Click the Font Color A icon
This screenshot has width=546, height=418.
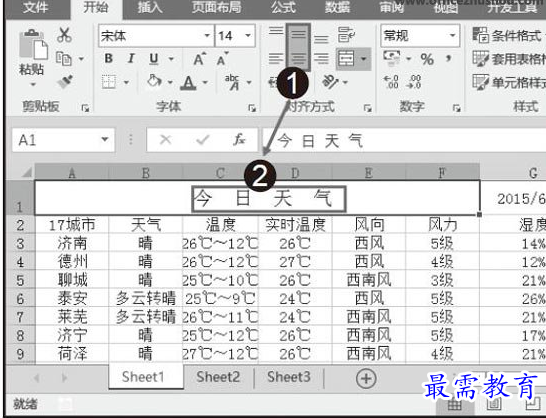(188, 83)
